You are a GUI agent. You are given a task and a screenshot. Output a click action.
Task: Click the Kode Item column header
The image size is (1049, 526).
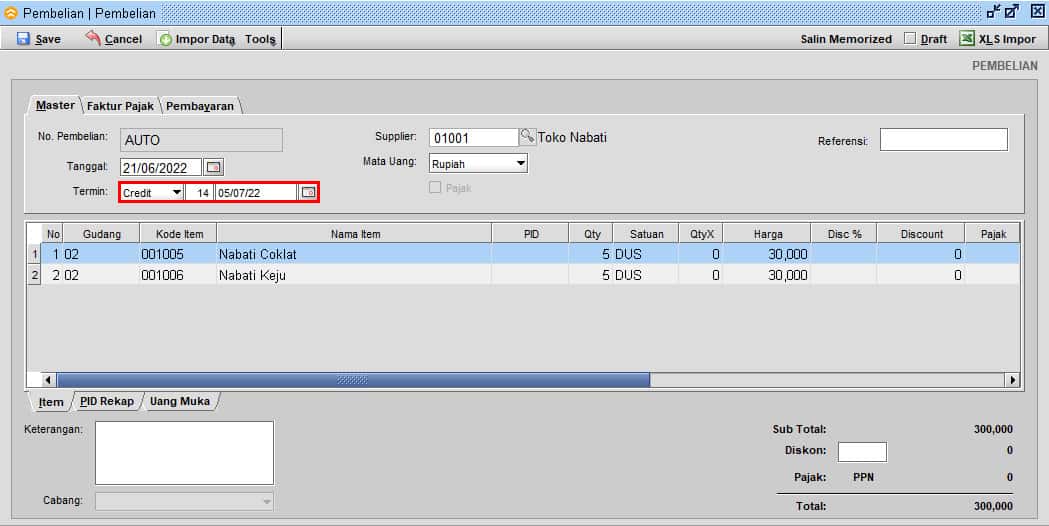pyautogui.click(x=179, y=234)
